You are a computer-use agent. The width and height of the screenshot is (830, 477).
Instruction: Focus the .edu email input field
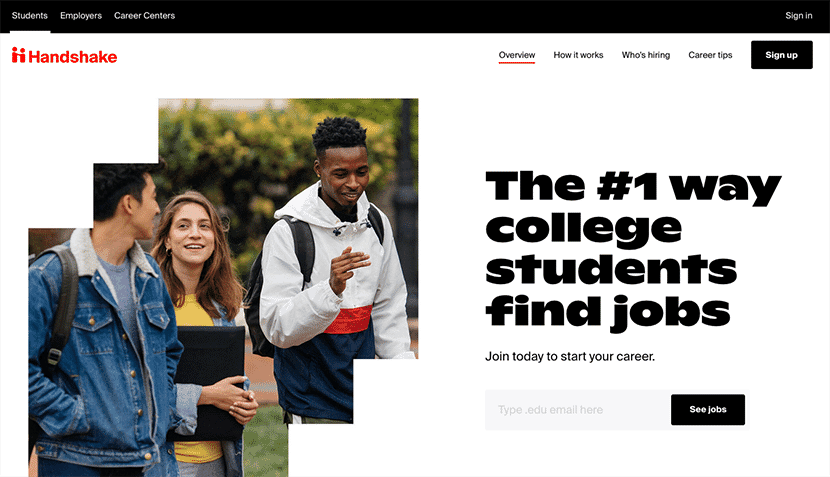point(578,410)
